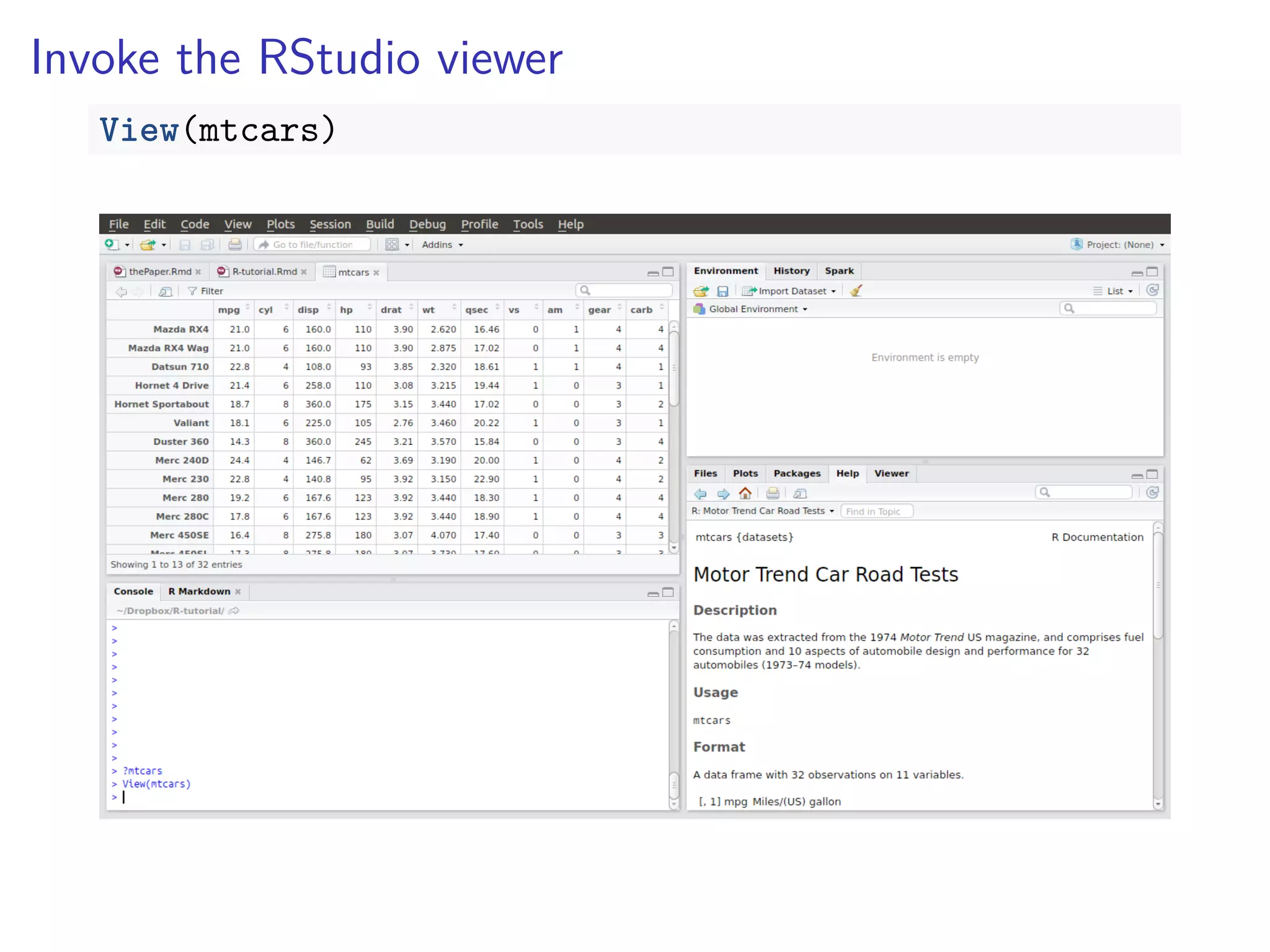
Task: Open the List view dropdown in the Environment pane
Action: pos(1114,291)
